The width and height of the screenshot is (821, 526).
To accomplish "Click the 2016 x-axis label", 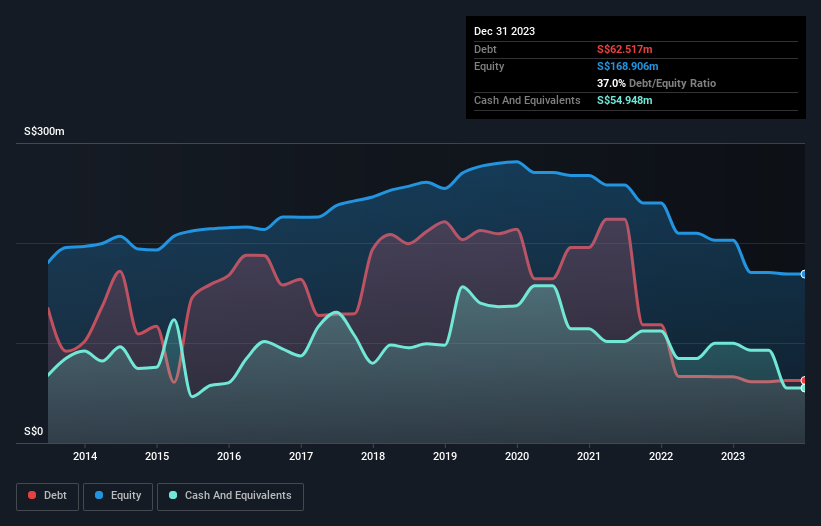I will tap(229, 456).
